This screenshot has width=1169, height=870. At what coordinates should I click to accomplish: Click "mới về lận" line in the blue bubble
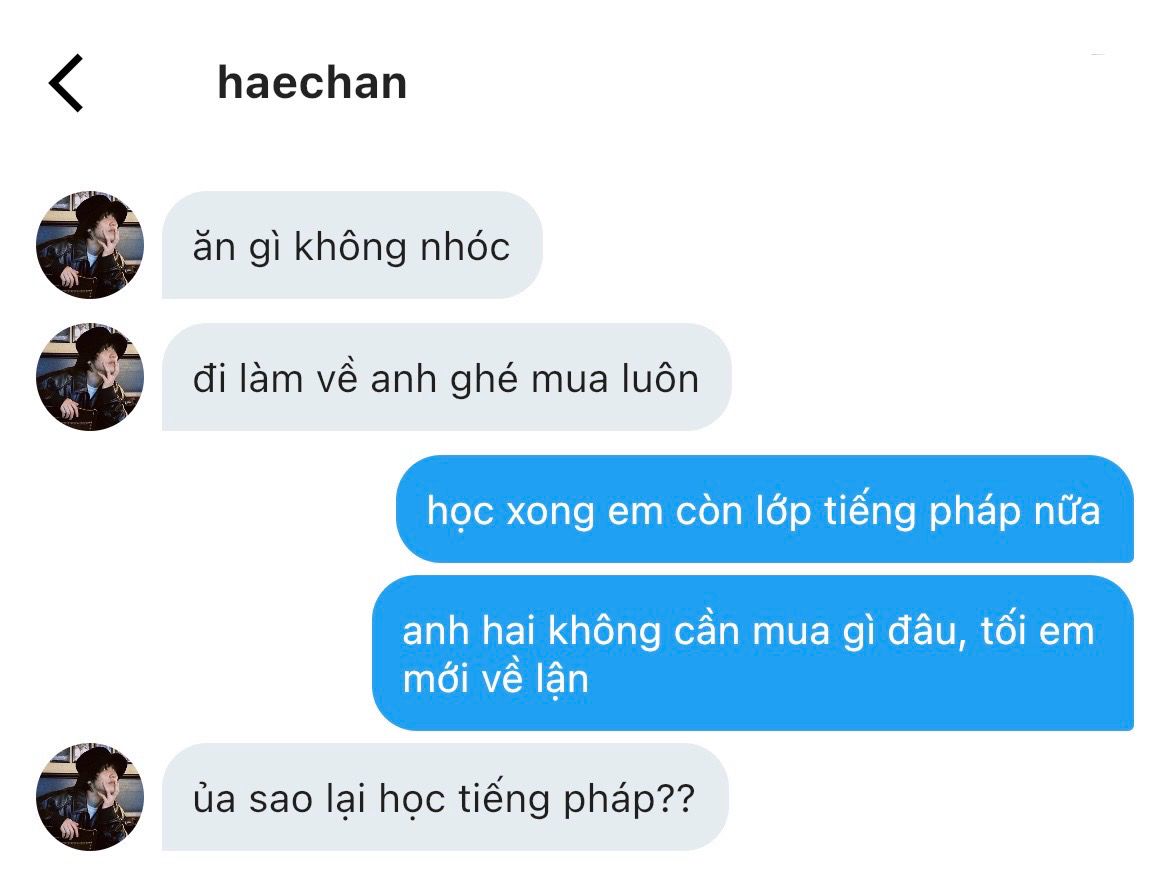(496, 679)
